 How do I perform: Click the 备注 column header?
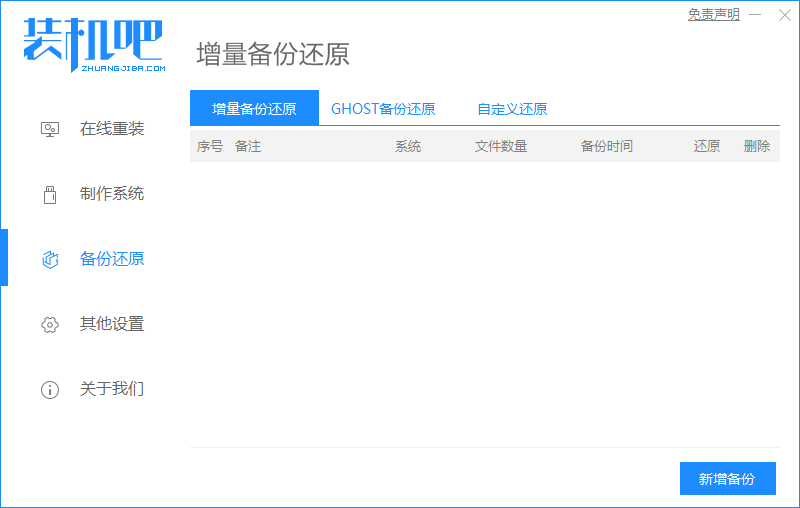248,146
